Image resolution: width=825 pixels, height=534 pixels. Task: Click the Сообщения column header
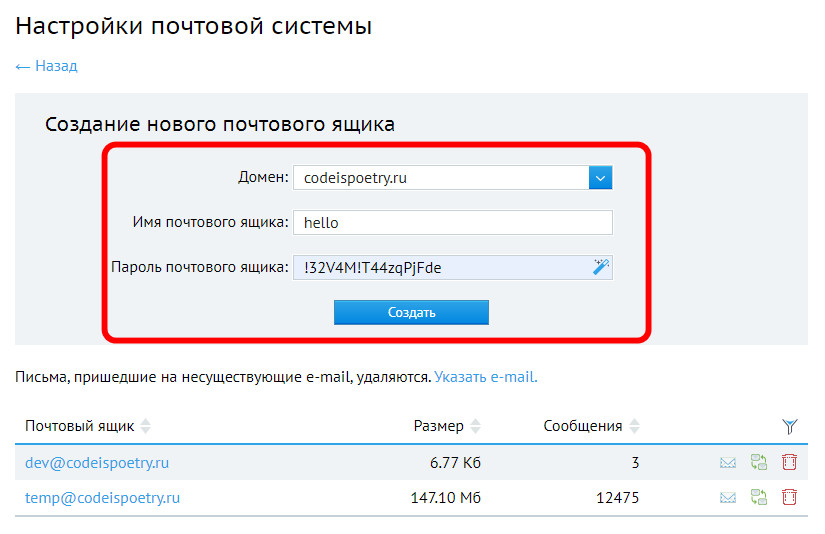coord(582,426)
